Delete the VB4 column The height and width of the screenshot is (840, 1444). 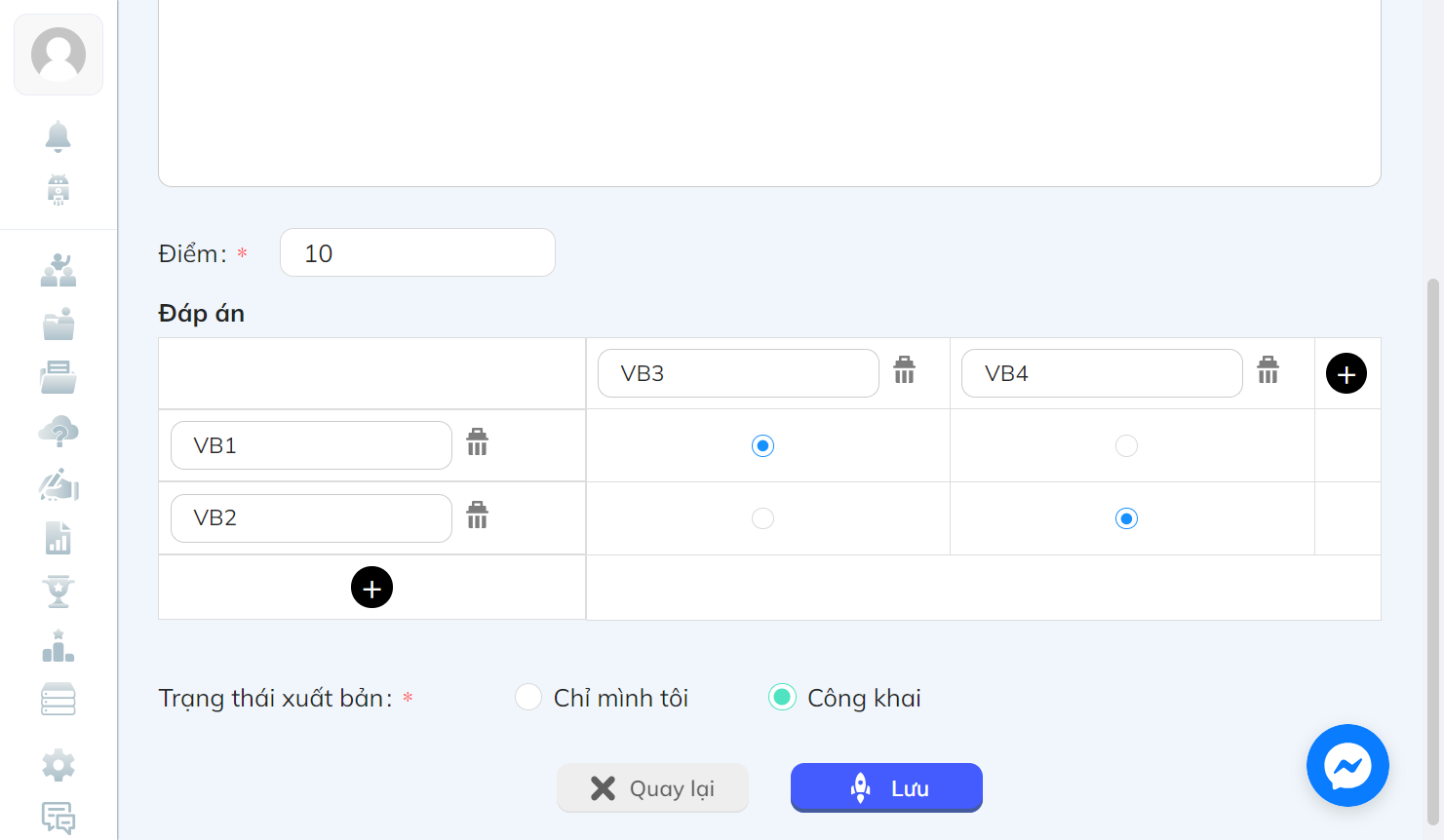coord(1268,370)
